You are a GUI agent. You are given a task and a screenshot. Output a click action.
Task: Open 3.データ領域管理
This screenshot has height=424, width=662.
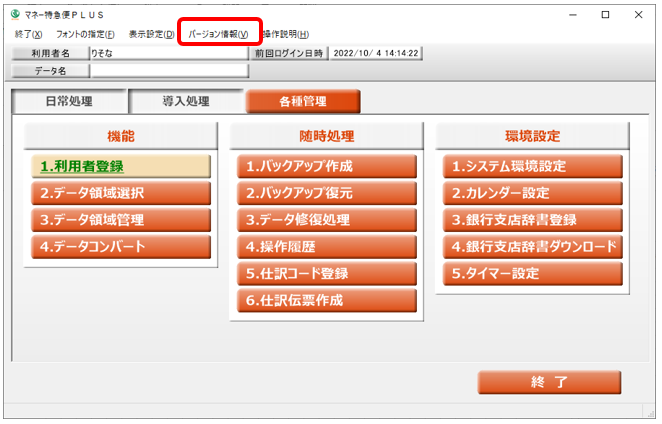coord(121,220)
